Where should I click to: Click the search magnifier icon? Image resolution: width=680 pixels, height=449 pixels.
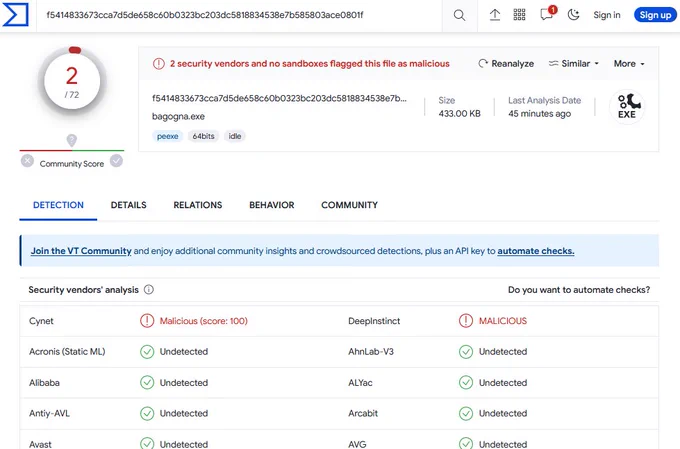tap(459, 15)
